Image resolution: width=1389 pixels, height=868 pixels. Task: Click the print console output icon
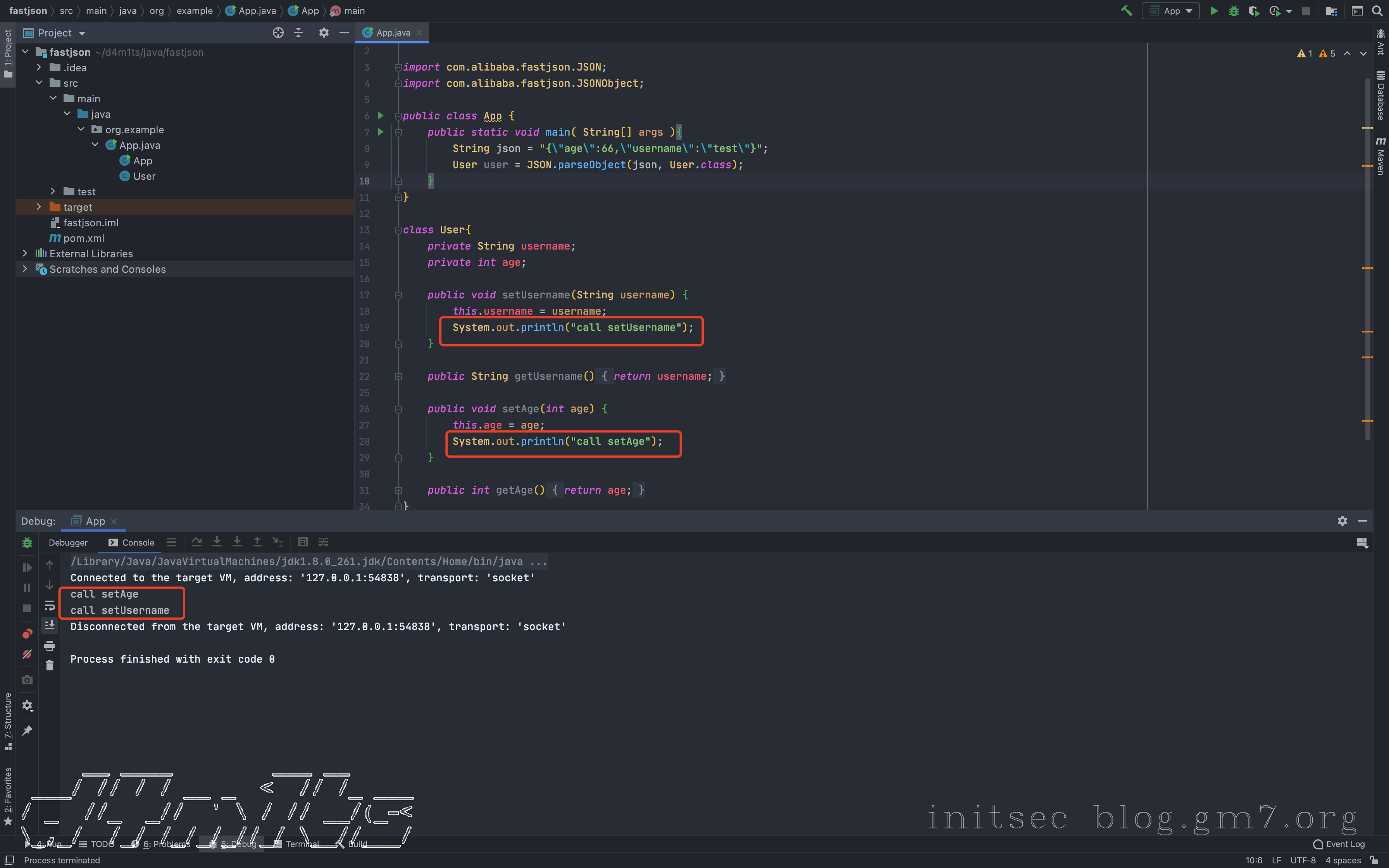point(49,645)
